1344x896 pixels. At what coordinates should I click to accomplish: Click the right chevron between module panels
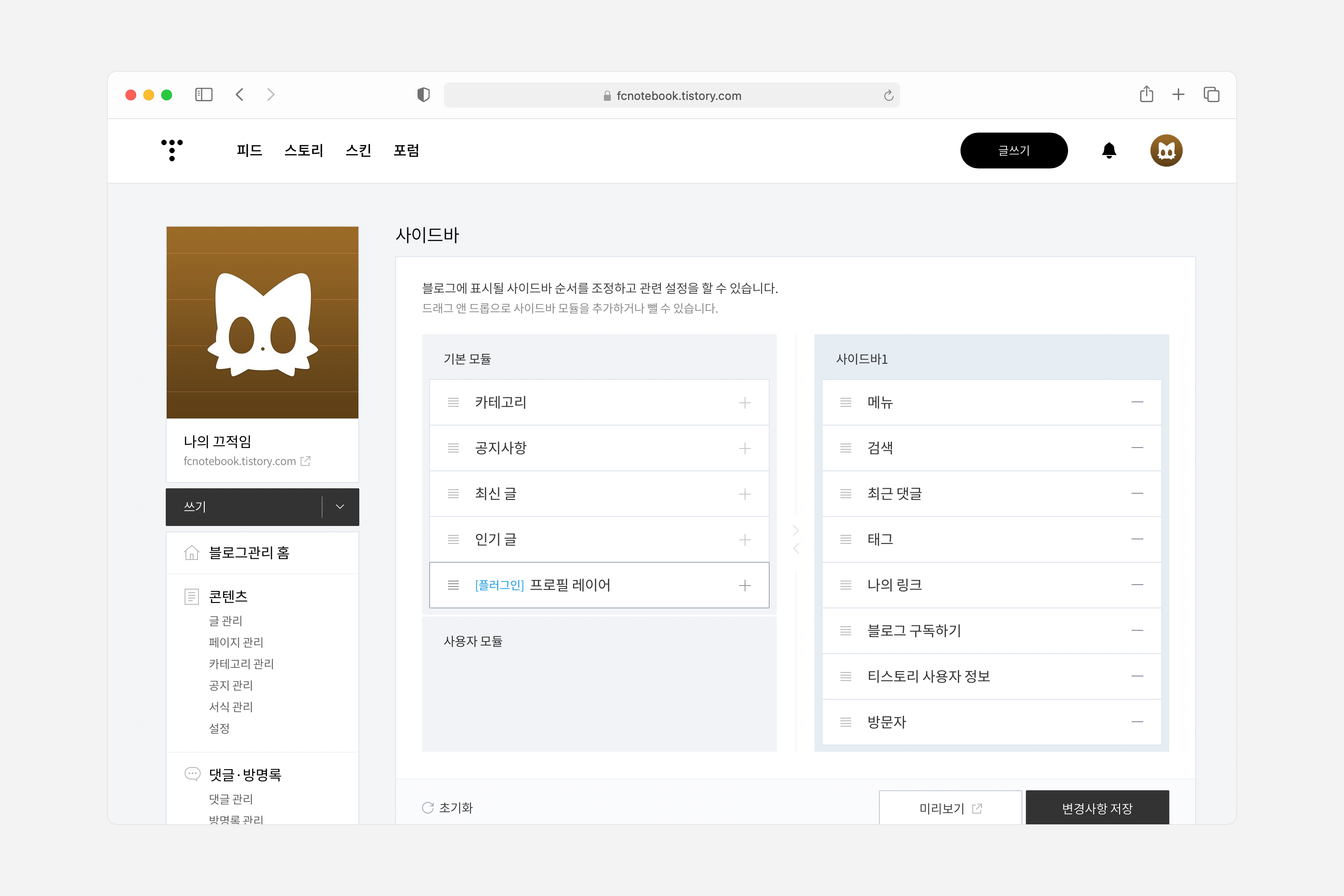(796, 530)
